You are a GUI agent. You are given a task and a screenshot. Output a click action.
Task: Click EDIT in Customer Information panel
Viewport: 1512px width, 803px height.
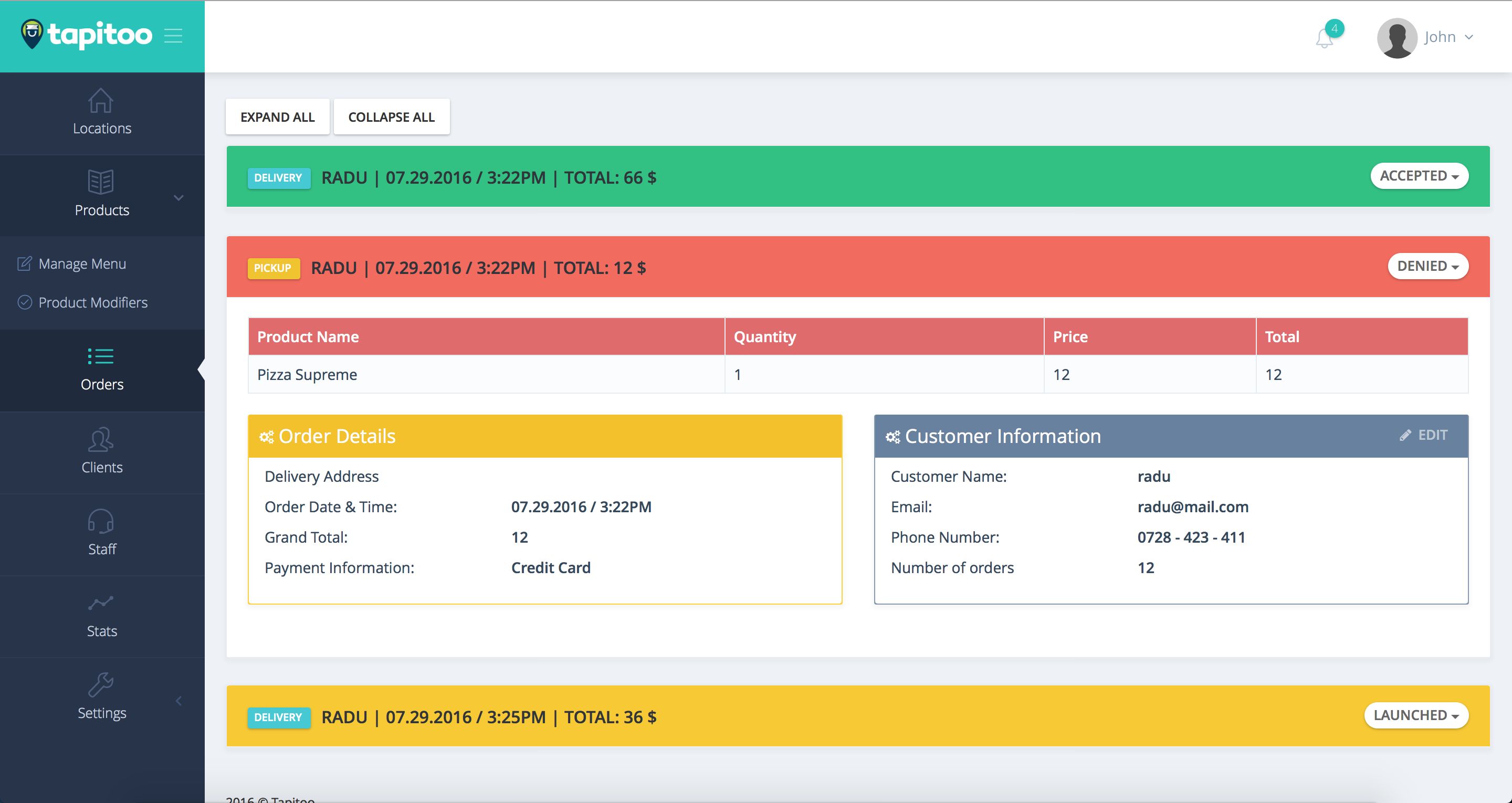(x=1424, y=435)
